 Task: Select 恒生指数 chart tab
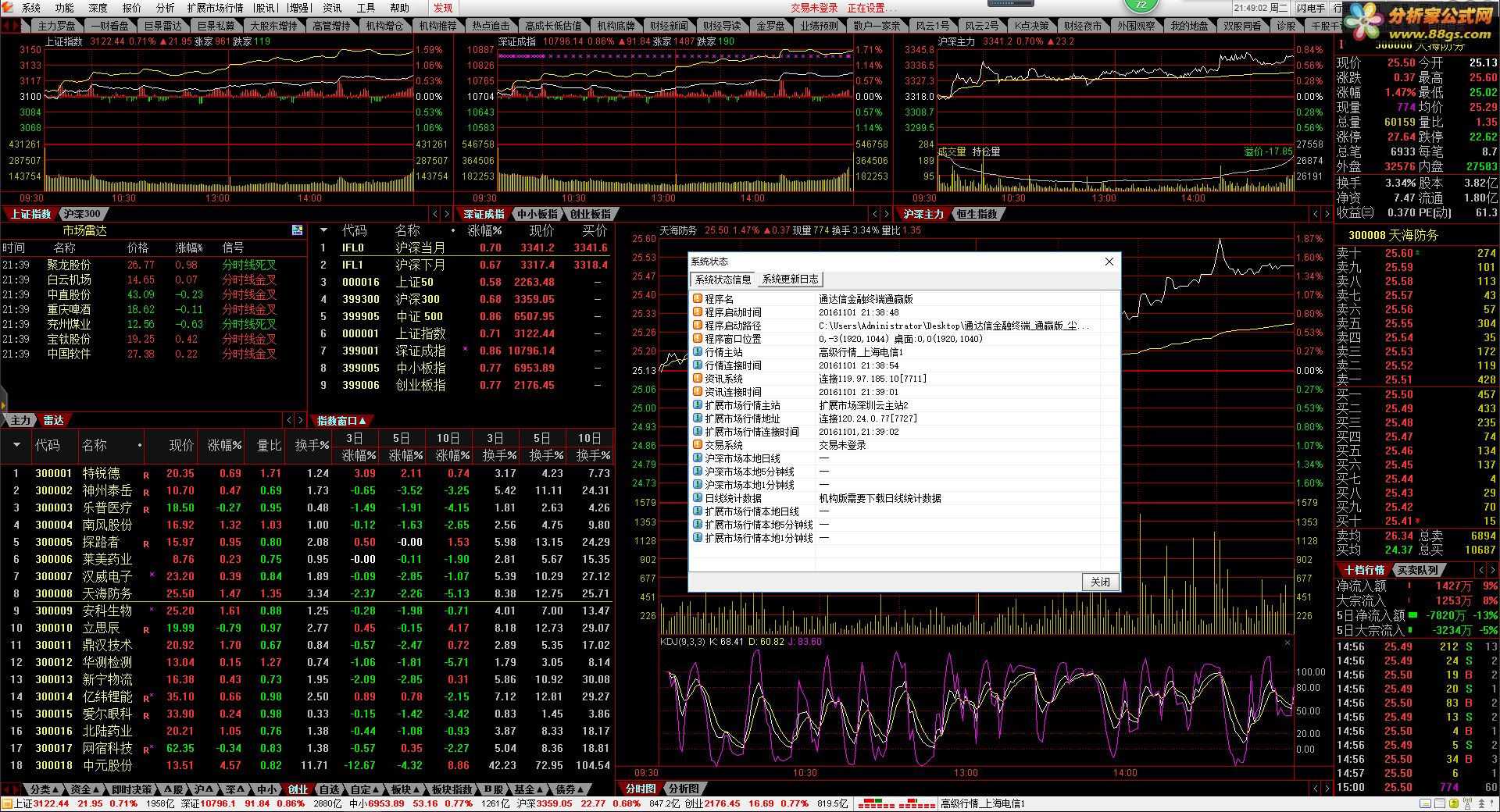pos(977,214)
